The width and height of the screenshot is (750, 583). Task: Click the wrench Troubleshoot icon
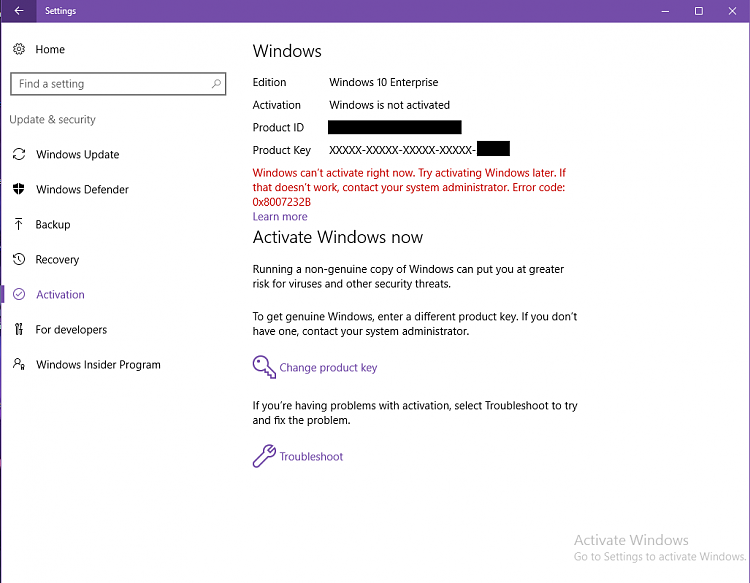264,456
